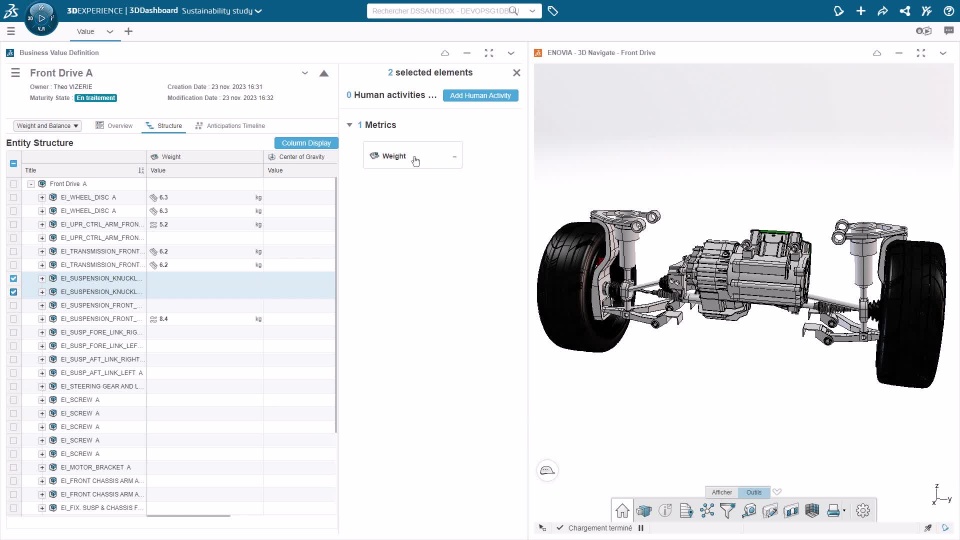Click the markup annotation icon in 3D toolbar
Viewport: 960px width, 540px height.
click(x=770, y=511)
